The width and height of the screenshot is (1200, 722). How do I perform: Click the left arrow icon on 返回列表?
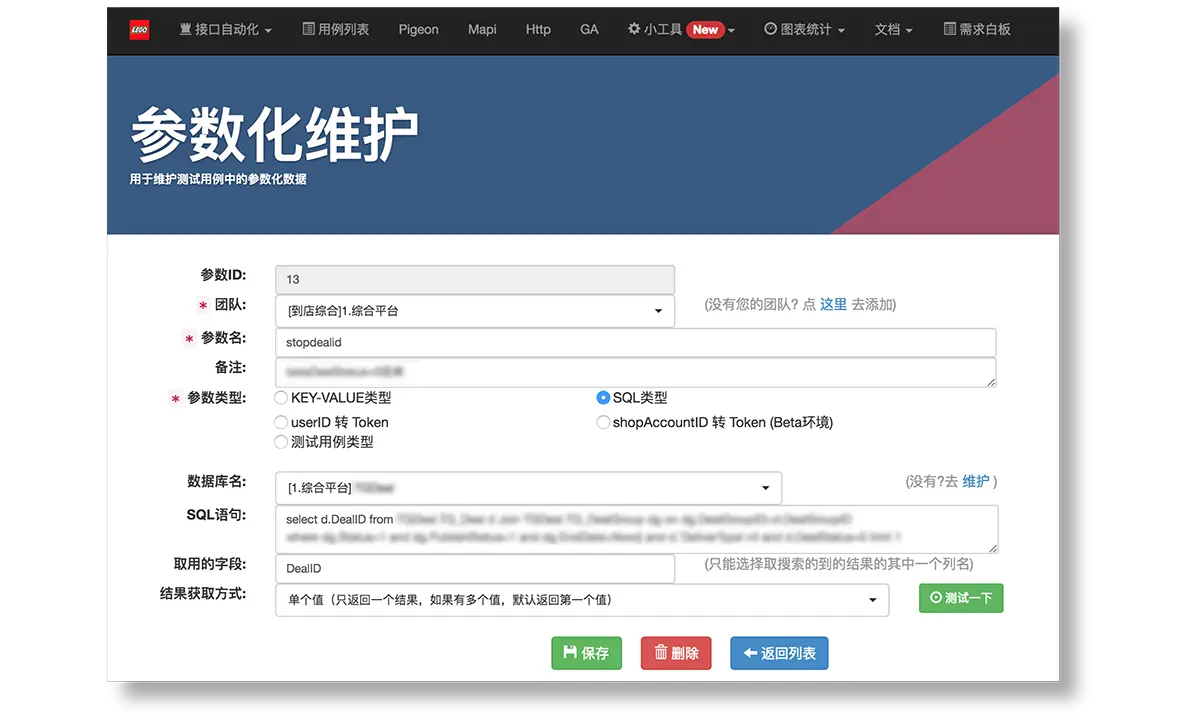pos(750,653)
